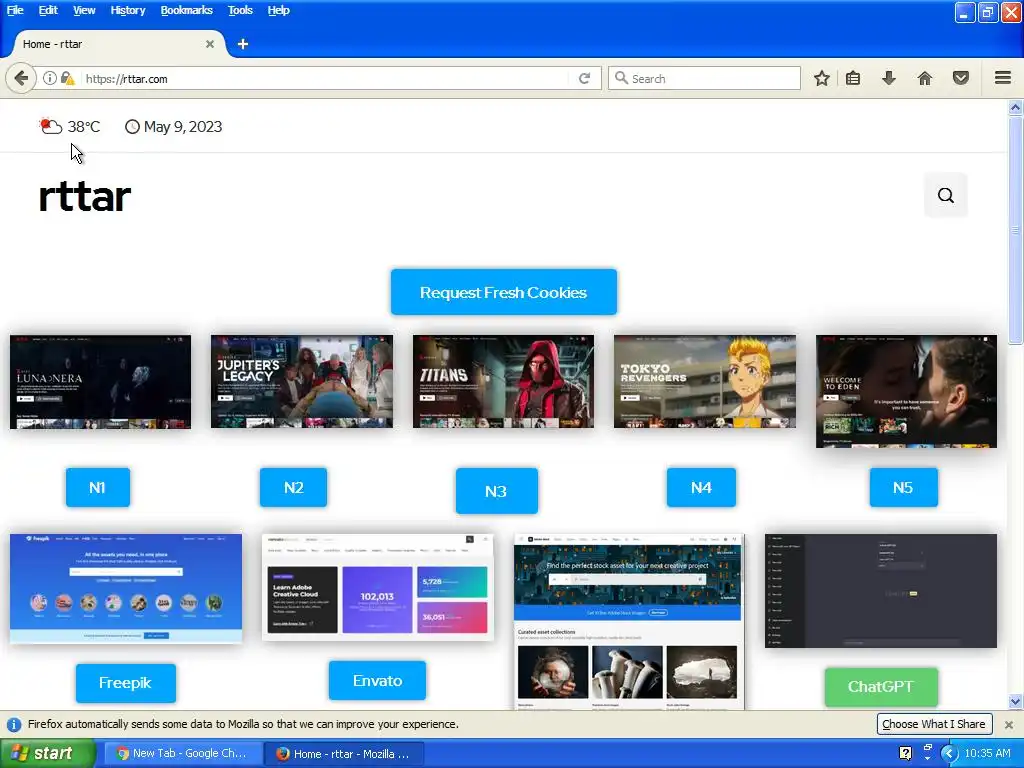Open the Welcome to Eden thumbnail
1024x768 pixels.
[906, 391]
